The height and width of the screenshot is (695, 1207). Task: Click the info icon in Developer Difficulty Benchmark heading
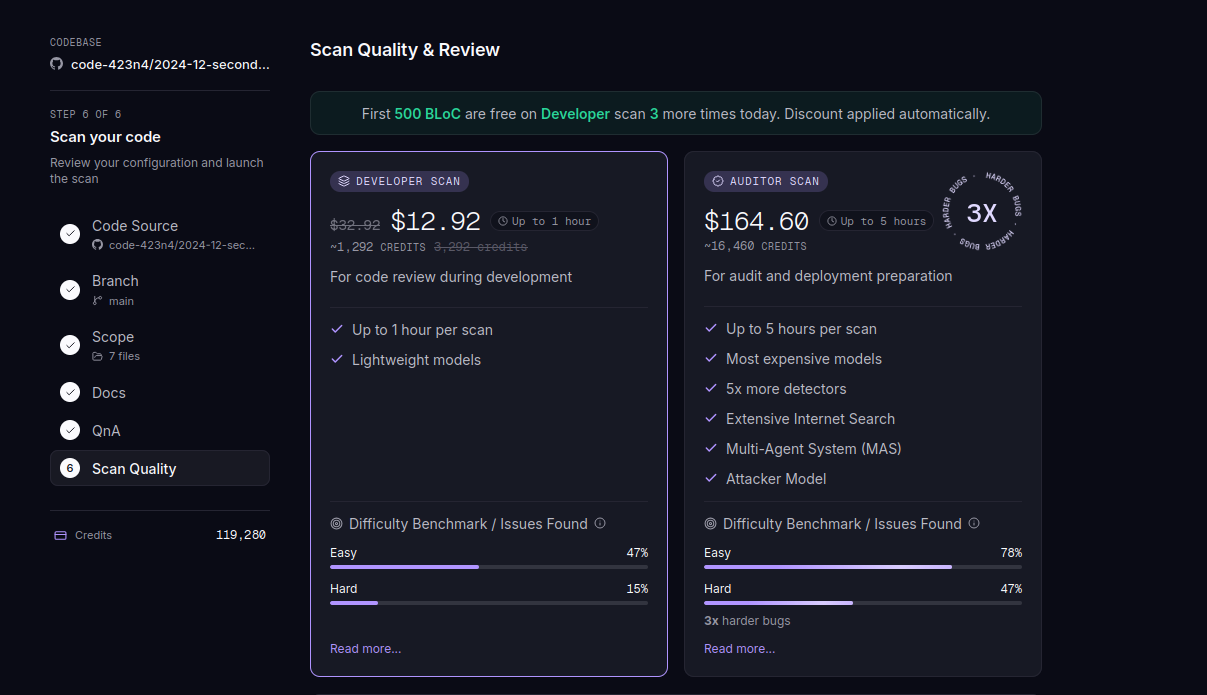pyautogui.click(x=600, y=523)
